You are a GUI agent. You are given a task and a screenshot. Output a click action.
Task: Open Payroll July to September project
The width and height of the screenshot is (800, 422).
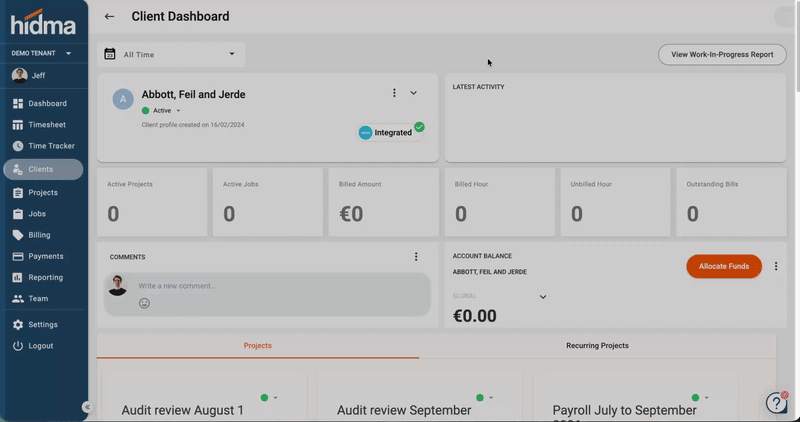tap(624, 411)
